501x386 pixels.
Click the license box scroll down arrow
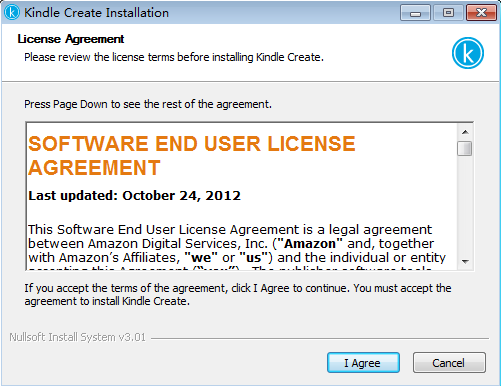(465, 262)
